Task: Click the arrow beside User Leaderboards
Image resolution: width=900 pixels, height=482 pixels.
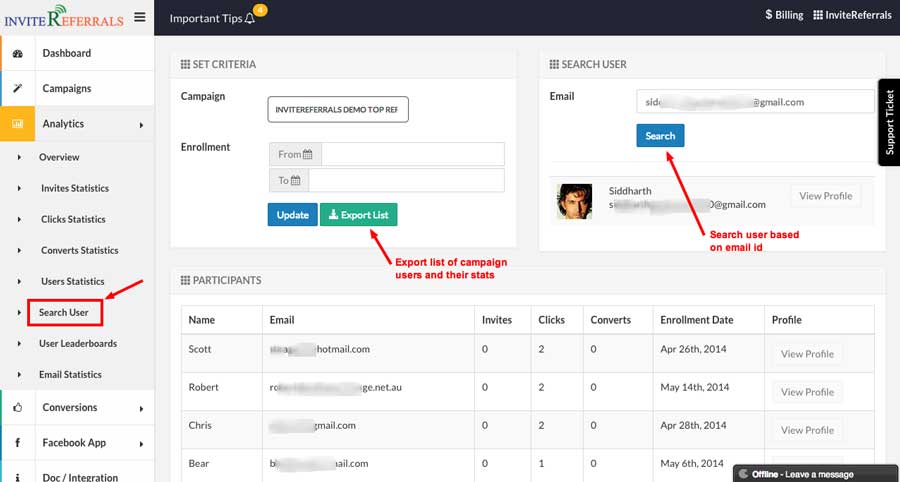Action: (x=20, y=344)
